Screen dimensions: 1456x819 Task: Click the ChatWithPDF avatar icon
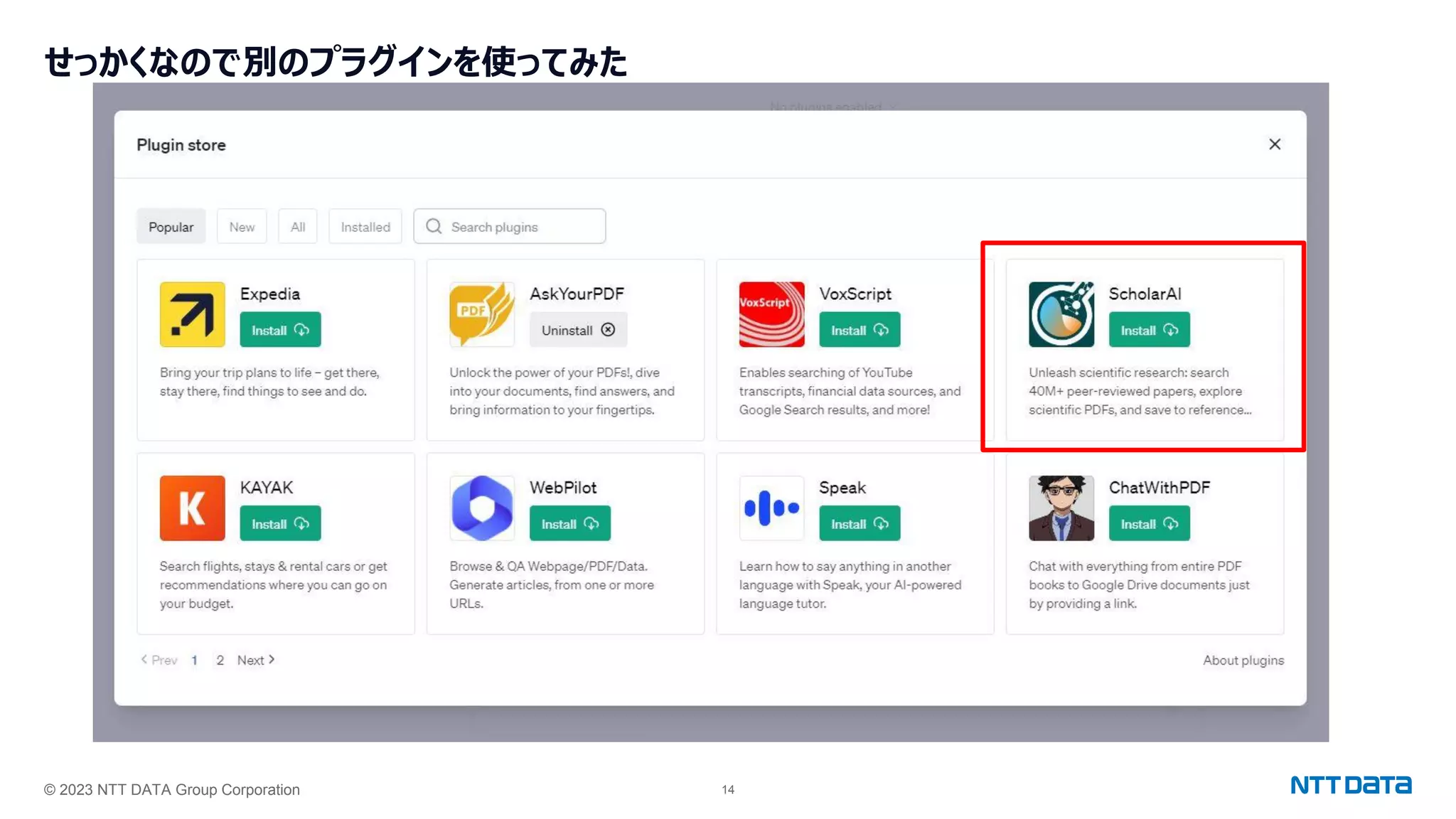coord(1061,508)
